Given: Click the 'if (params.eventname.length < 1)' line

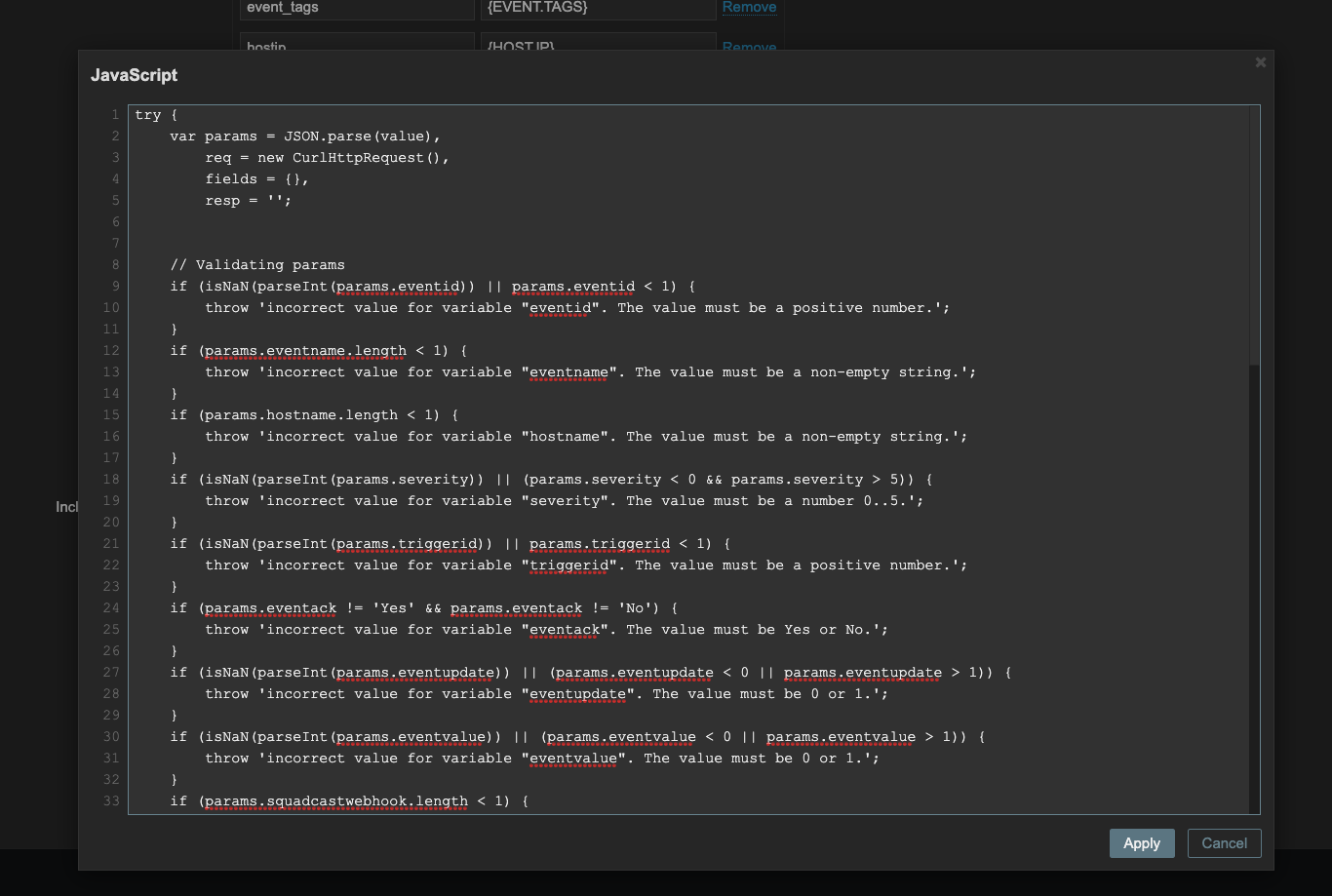Looking at the screenshot, I should point(319,351).
